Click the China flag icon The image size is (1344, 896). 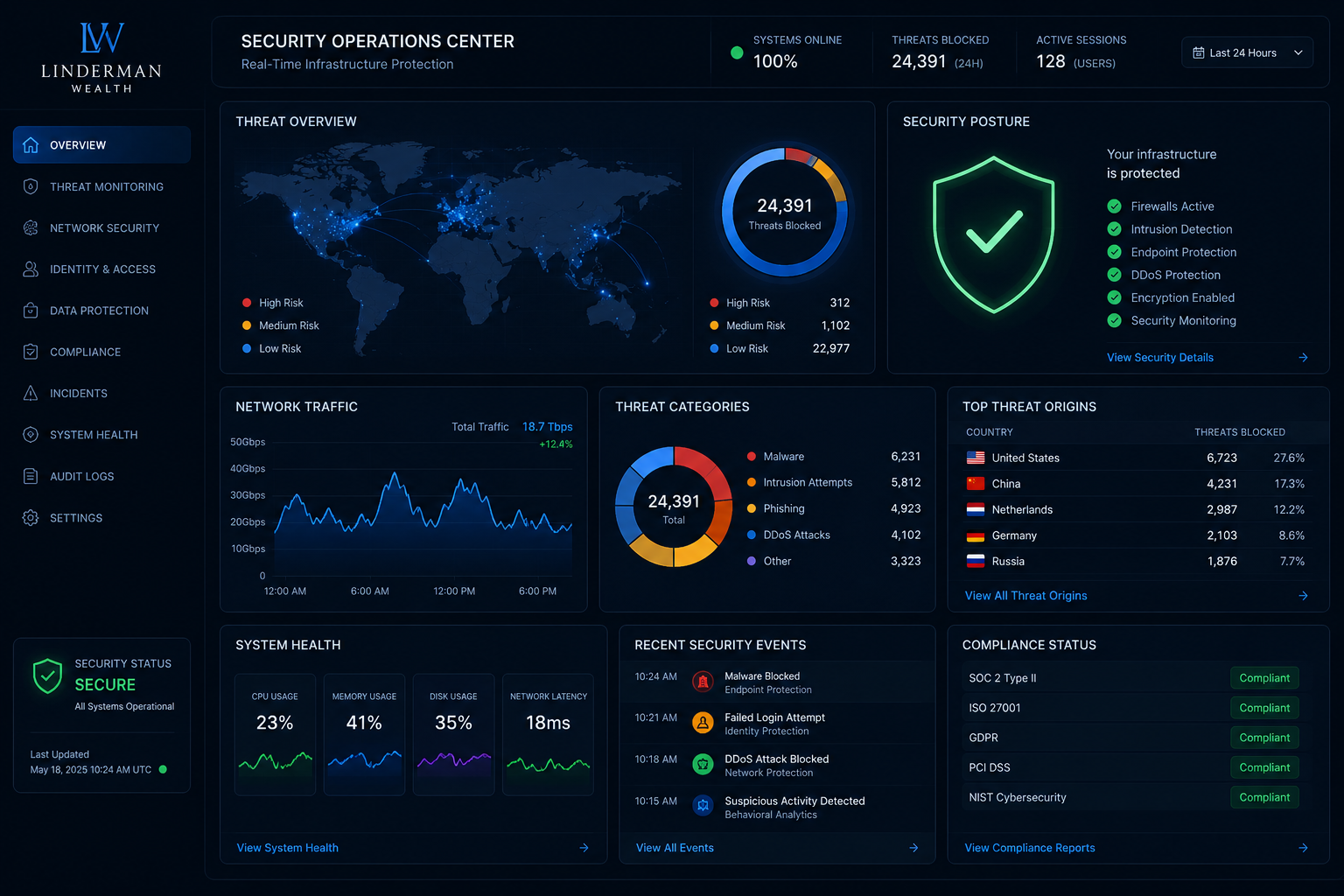(976, 483)
